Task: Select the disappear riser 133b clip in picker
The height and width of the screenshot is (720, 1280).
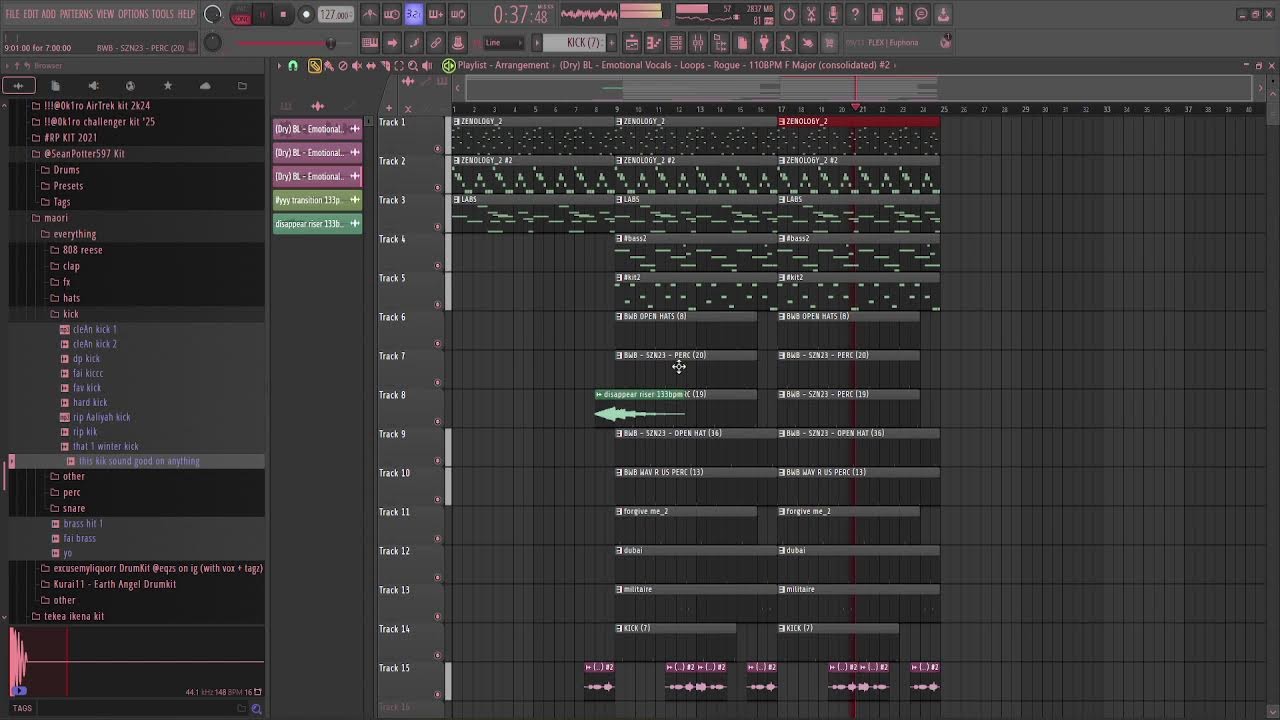Action: tap(318, 224)
